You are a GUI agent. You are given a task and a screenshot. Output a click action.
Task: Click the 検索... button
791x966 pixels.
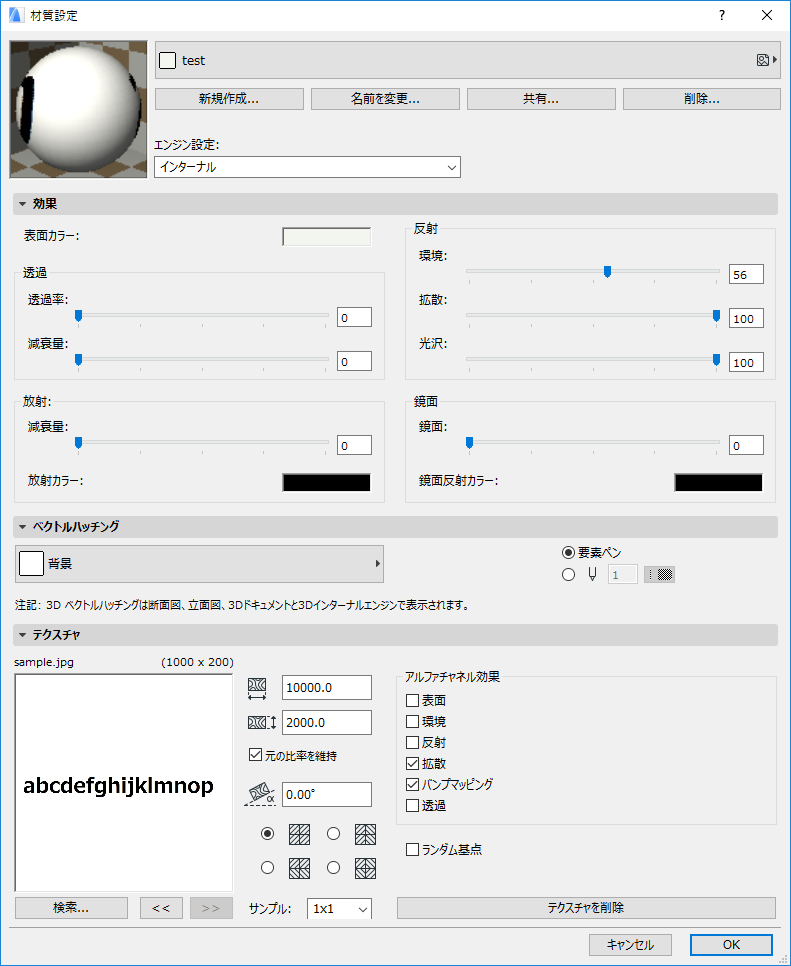point(71,908)
